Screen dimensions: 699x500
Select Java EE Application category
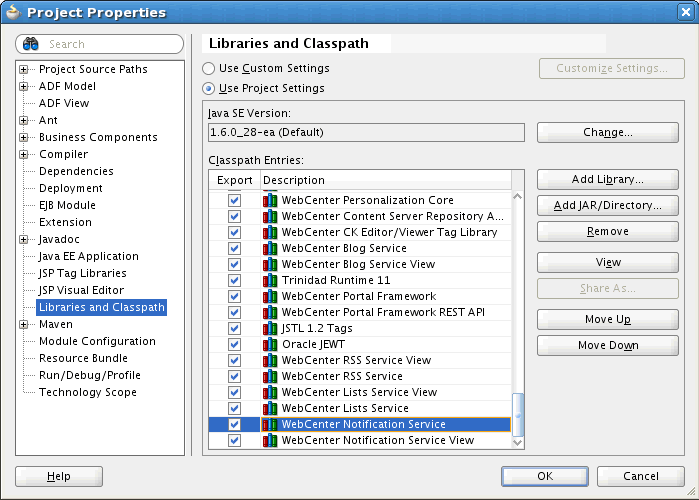(88, 256)
